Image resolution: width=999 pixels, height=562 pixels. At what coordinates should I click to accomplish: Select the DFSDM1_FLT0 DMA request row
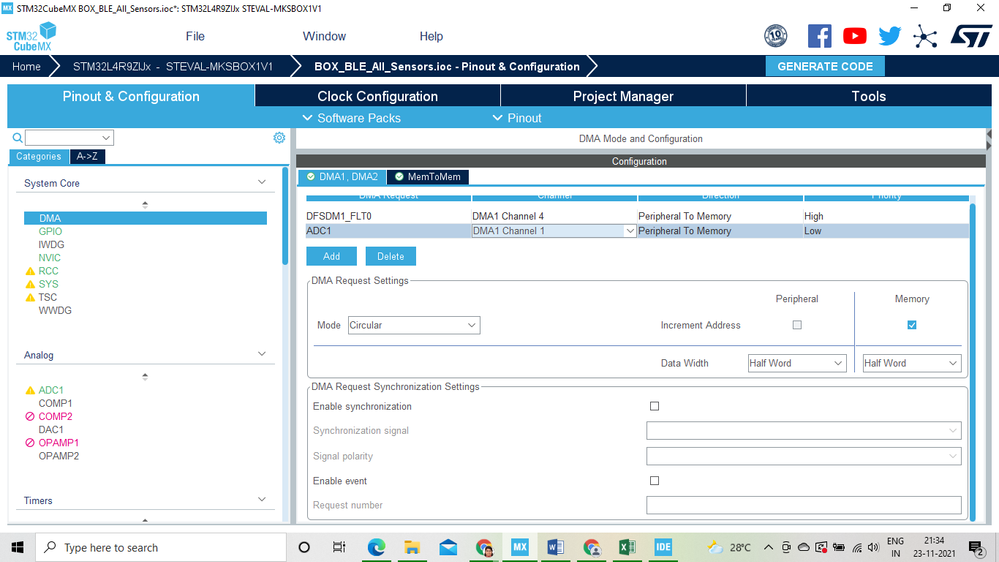[x=637, y=216]
